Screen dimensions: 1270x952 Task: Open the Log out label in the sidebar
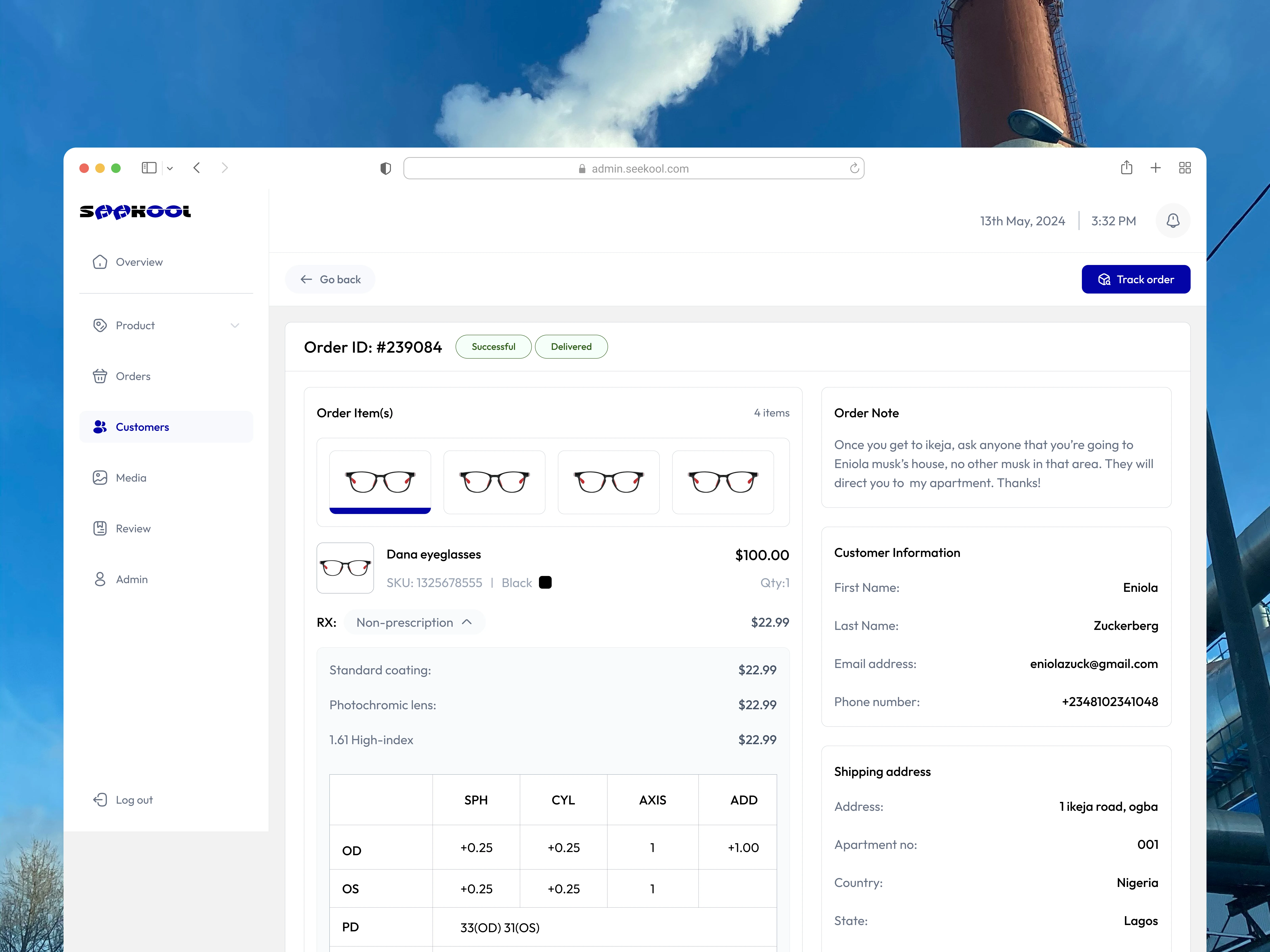pos(134,800)
